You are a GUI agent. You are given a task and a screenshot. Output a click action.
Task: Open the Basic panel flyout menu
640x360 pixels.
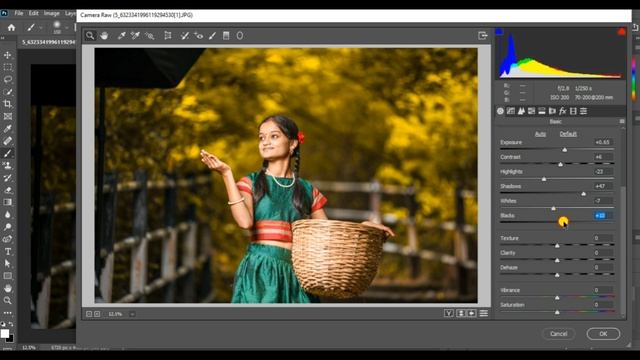tap(622, 122)
